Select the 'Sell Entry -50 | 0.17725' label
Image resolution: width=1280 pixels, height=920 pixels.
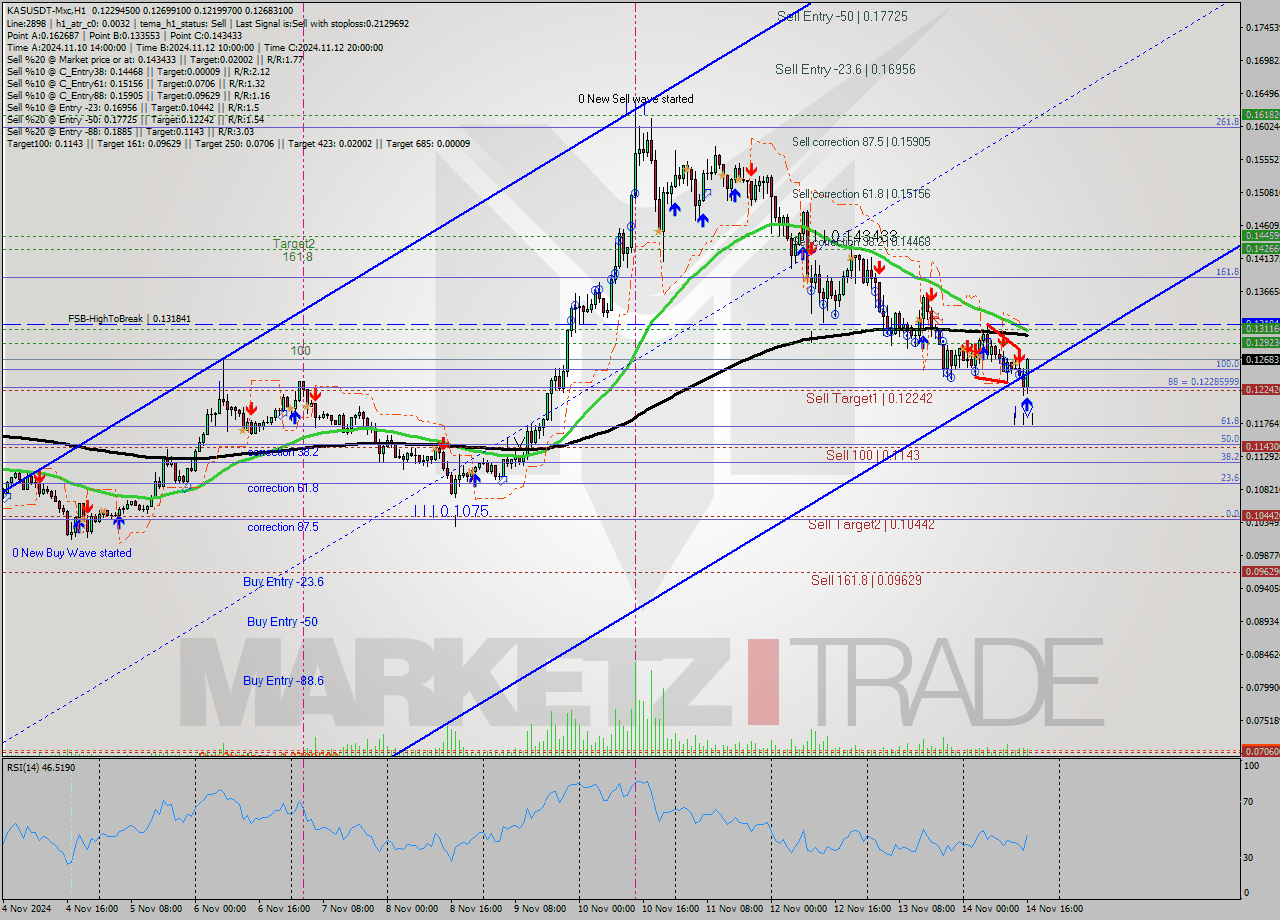pos(842,17)
